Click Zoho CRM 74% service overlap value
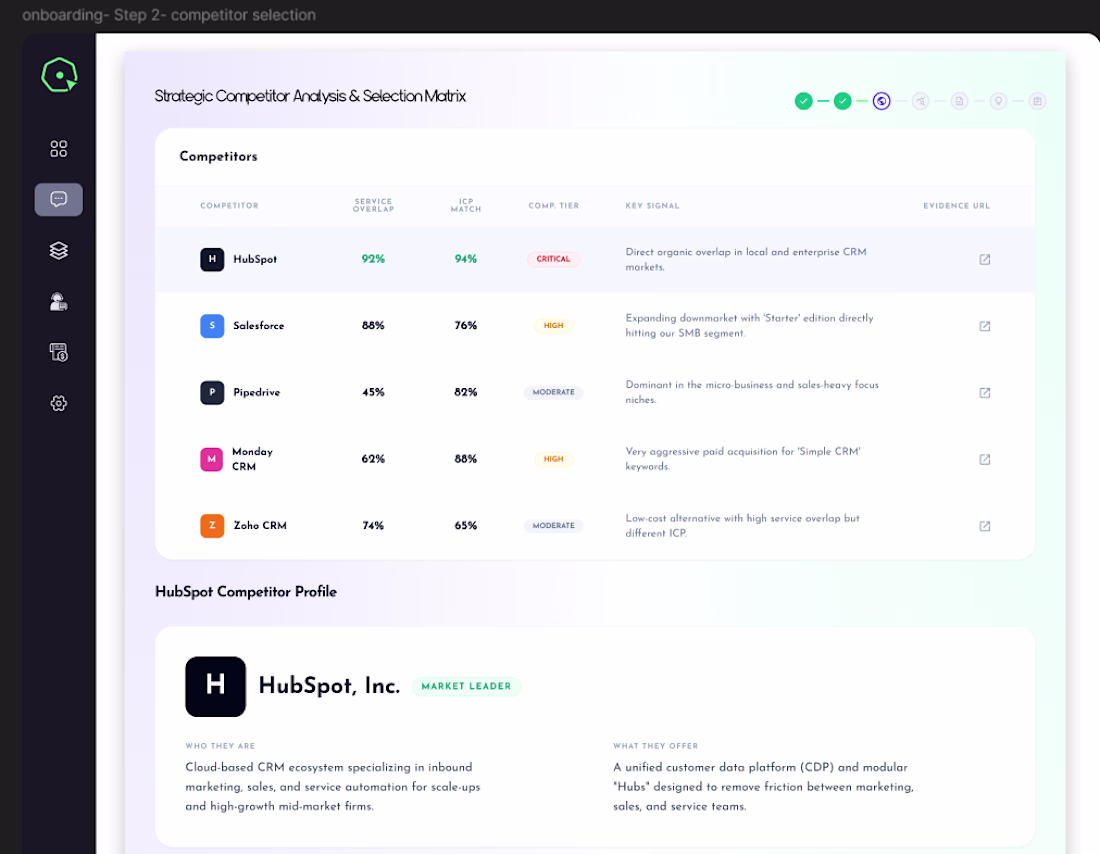The height and width of the screenshot is (854, 1100). [x=373, y=526]
